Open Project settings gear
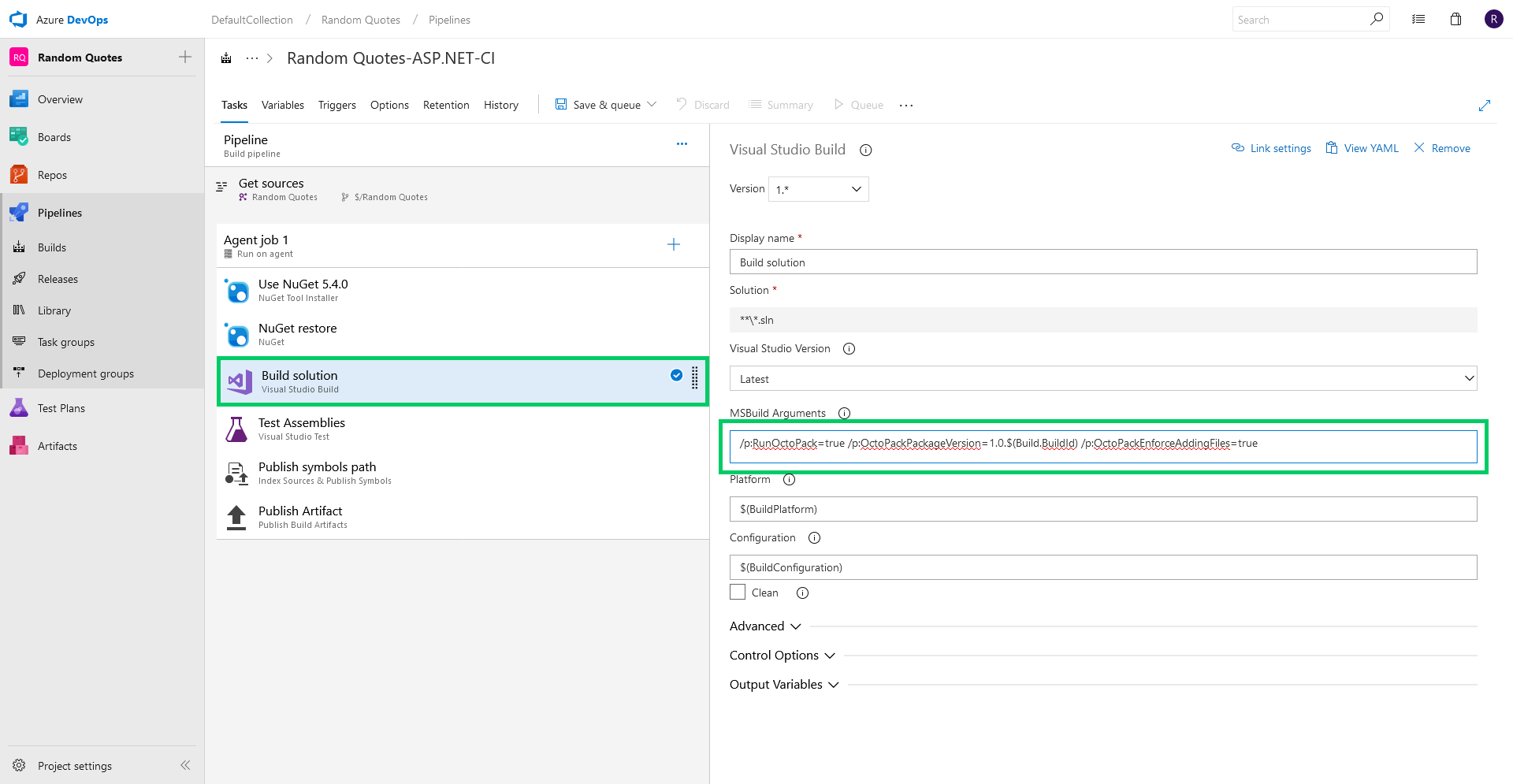The width and height of the screenshot is (1513, 784). tap(19, 766)
